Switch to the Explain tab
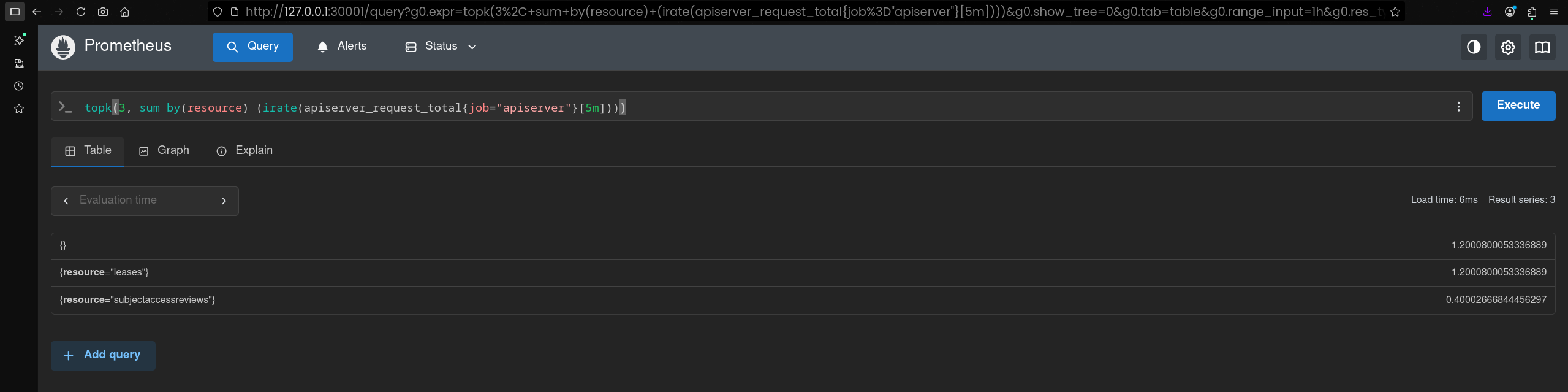Image resolution: width=1568 pixels, height=392 pixels. [x=244, y=151]
